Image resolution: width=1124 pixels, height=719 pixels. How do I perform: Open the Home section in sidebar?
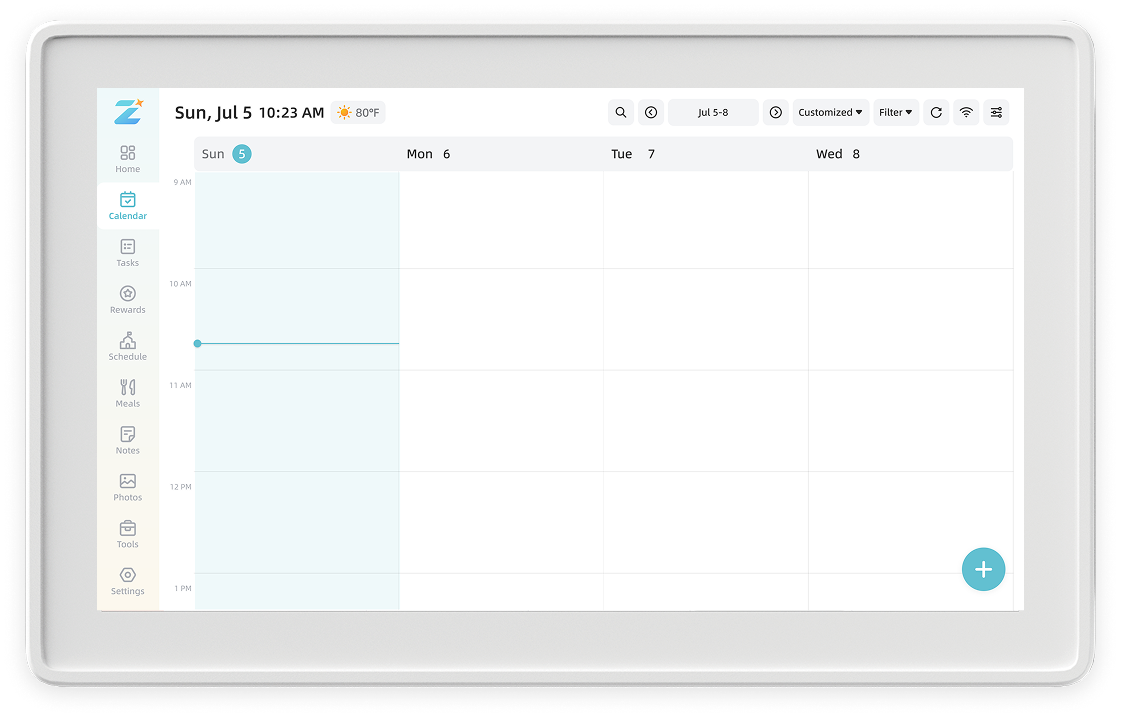[128, 159]
